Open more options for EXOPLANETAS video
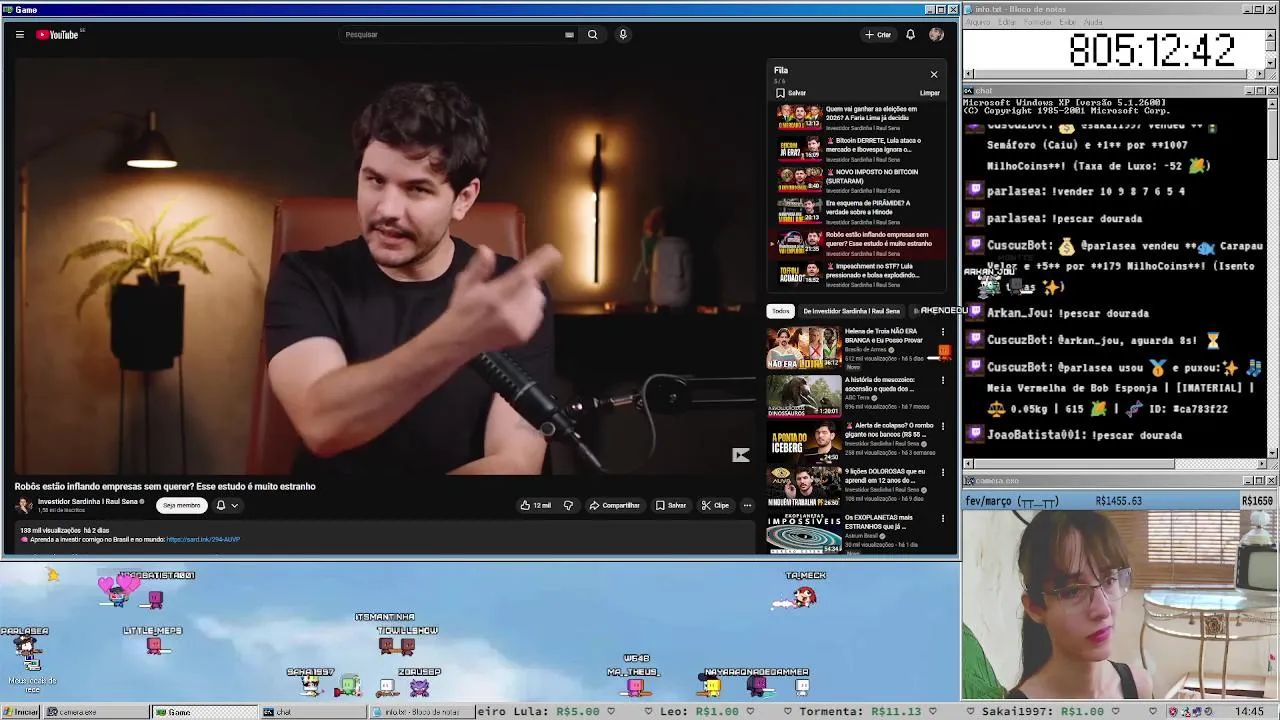This screenshot has width=1280, height=720. (x=942, y=518)
